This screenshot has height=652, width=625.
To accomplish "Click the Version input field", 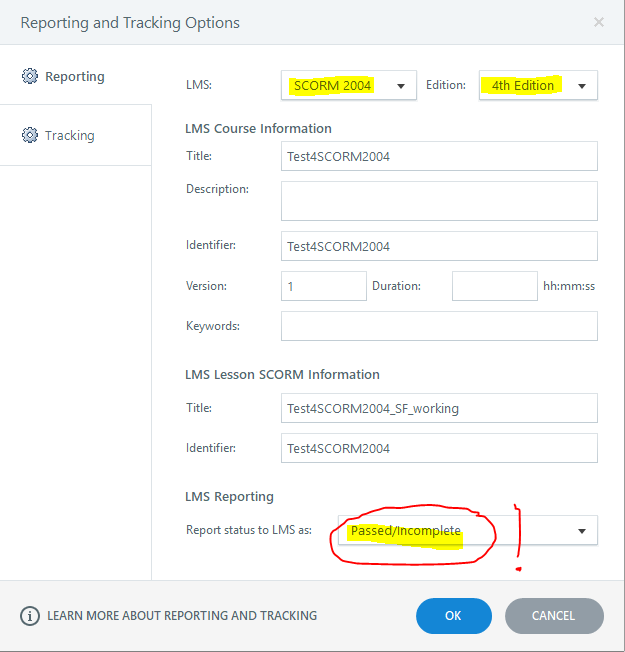I will point(324,286).
